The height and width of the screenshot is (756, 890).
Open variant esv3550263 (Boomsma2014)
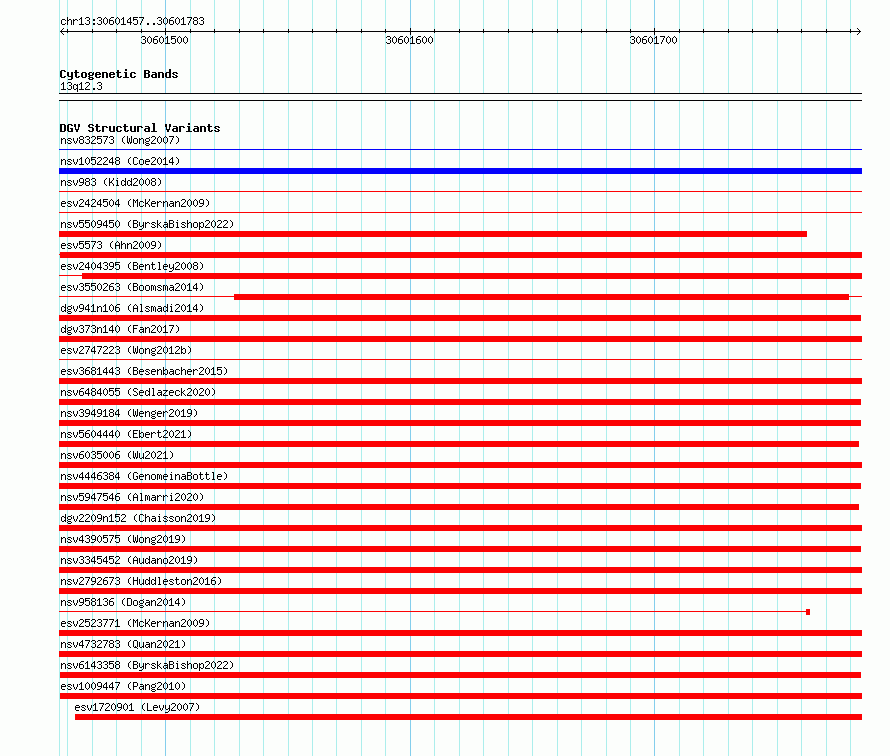coord(132,287)
